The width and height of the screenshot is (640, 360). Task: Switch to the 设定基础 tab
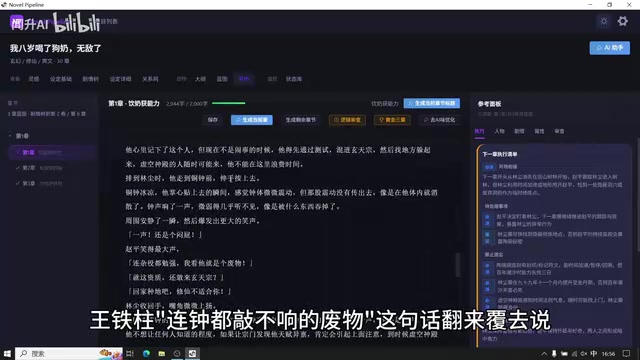tap(61, 79)
